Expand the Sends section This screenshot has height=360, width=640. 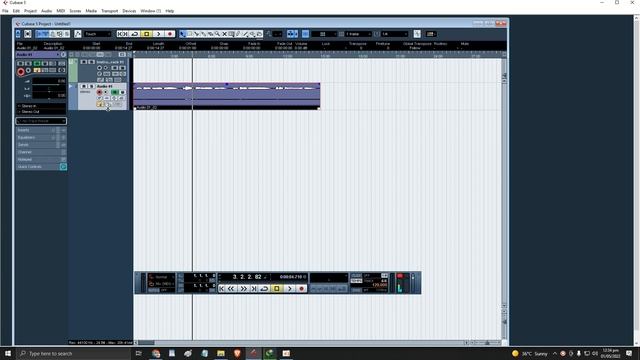pyautogui.click(x=41, y=144)
